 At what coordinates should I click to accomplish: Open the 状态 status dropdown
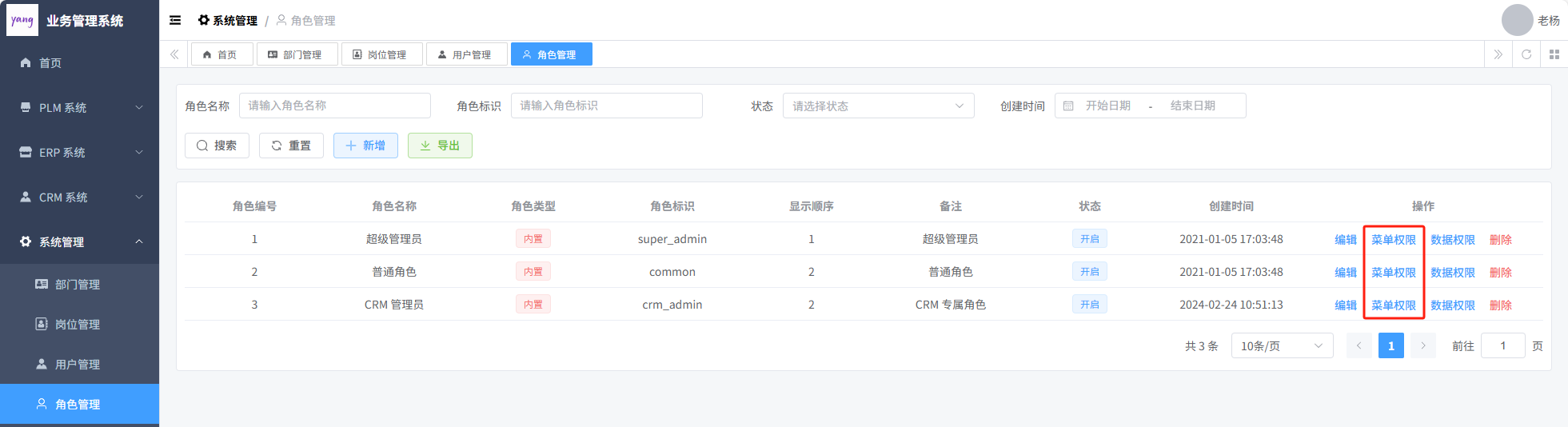[x=877, y=106]
